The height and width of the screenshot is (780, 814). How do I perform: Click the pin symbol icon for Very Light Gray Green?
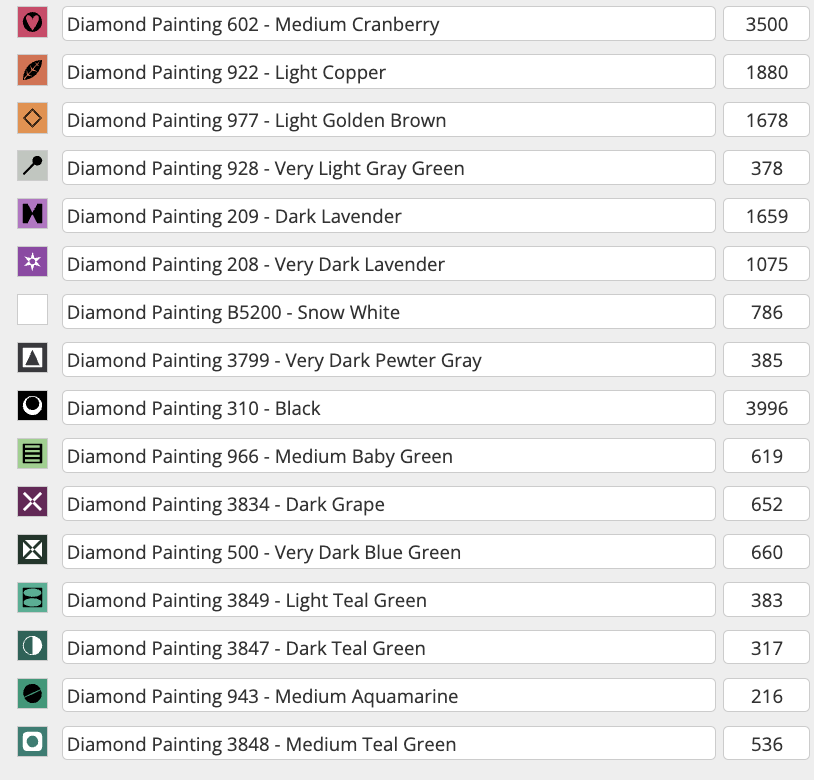point(32,168)
